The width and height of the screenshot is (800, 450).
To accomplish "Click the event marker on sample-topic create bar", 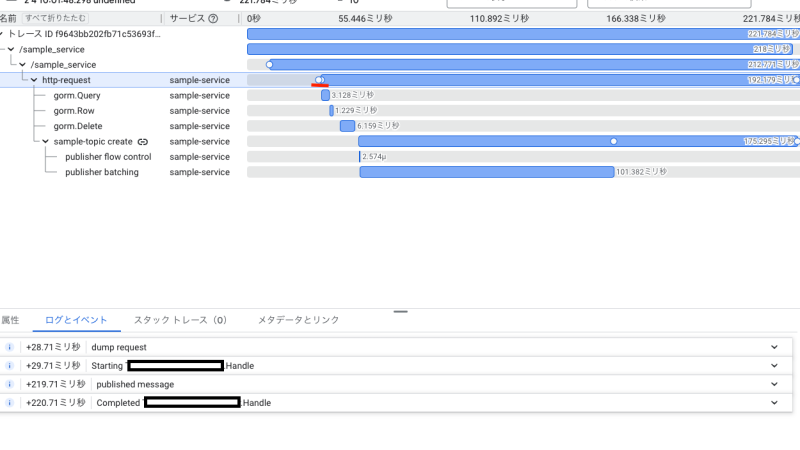I will 614,141.
